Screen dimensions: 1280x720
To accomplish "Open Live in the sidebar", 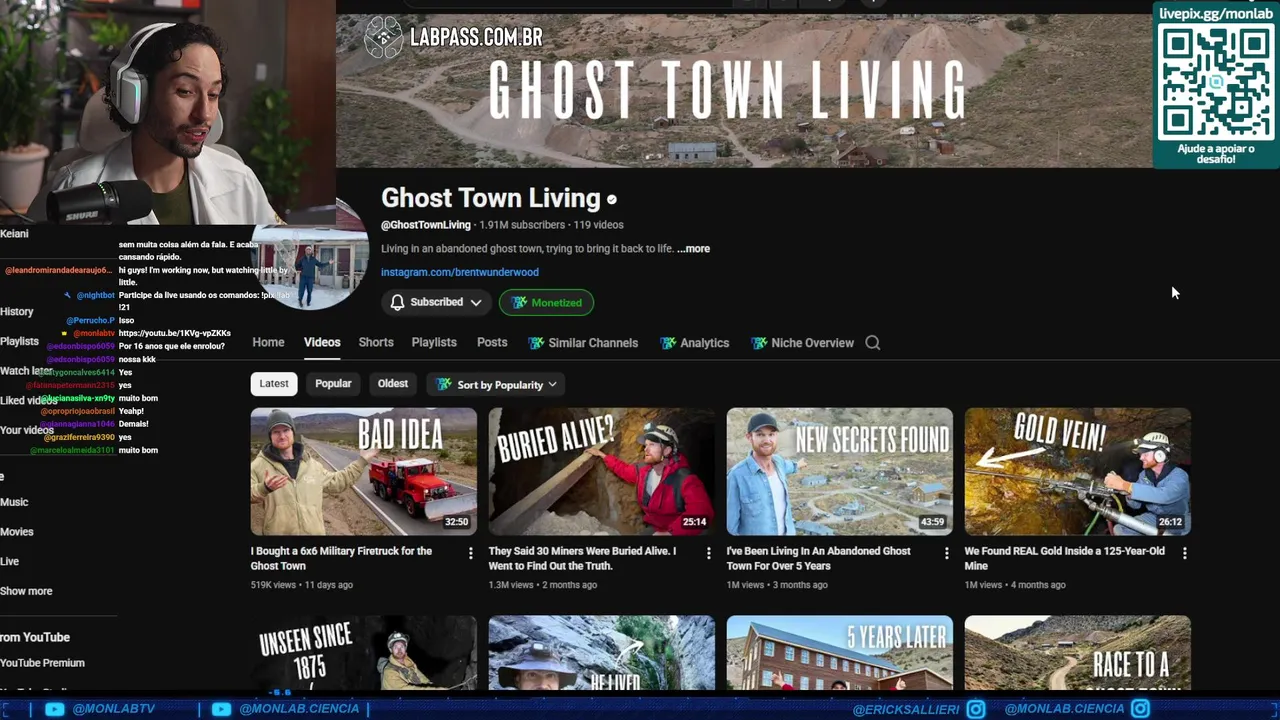I will 10,562.
